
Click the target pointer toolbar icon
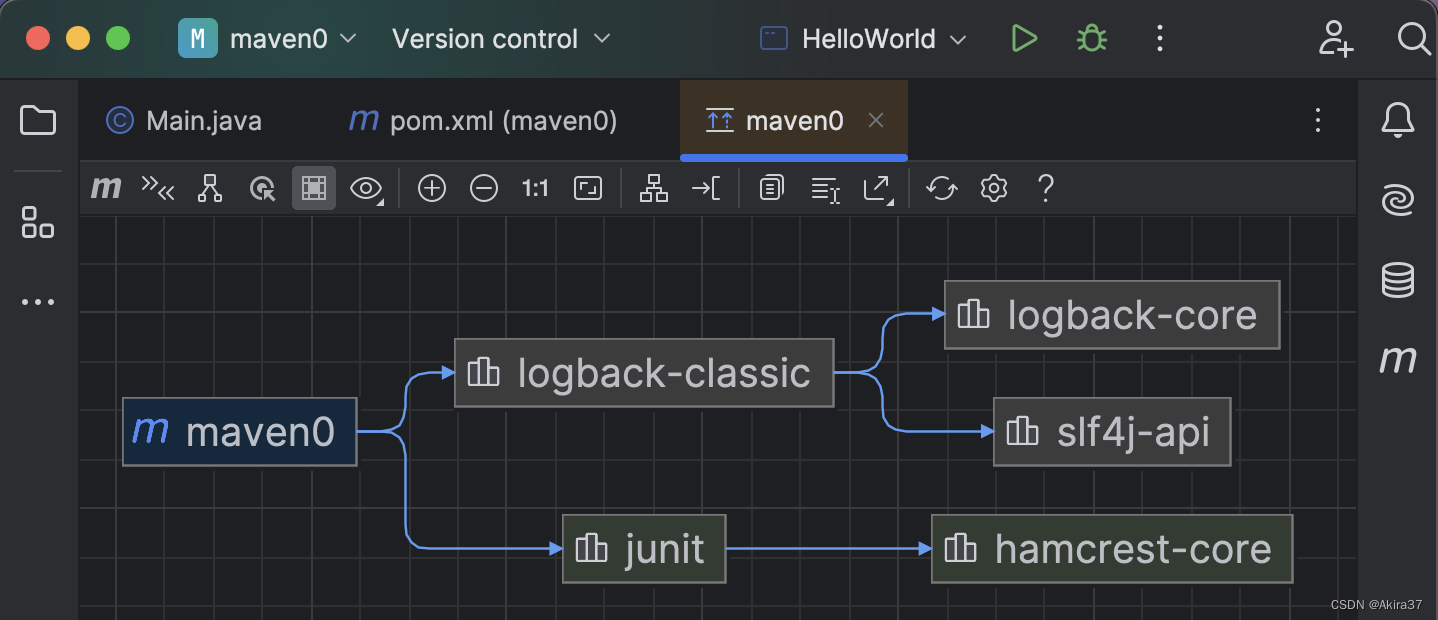click(x=262, y=188)
